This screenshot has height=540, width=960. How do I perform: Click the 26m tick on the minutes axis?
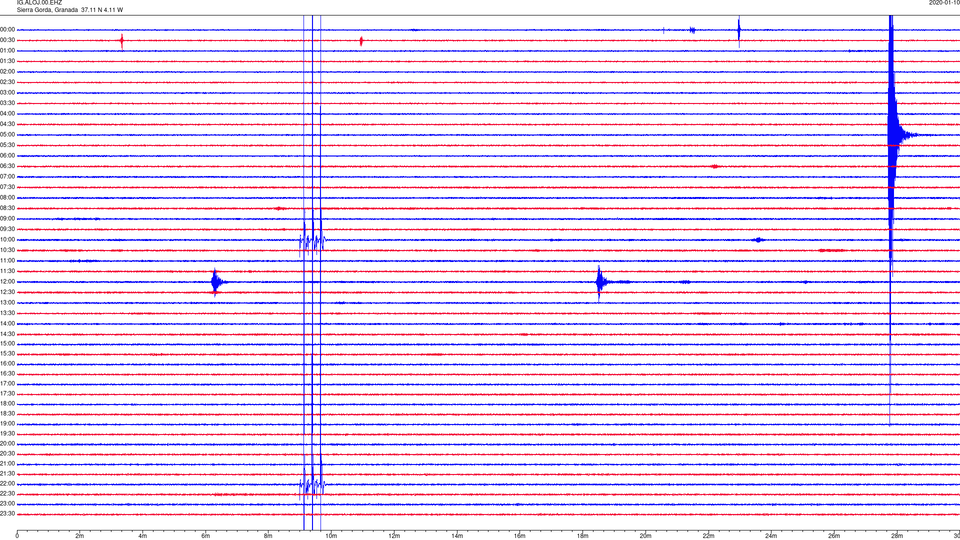point(834,536)
